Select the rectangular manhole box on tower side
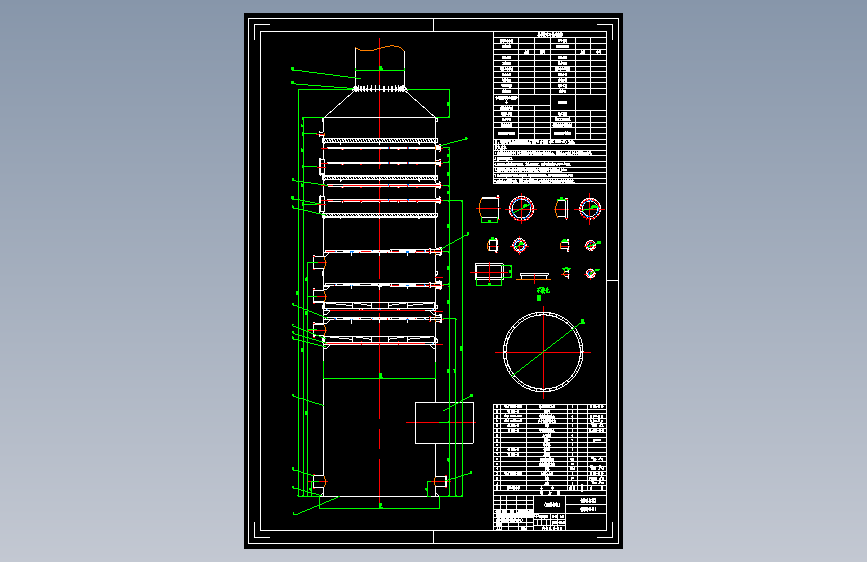This screenshot has width=867, height=562. 444,423
